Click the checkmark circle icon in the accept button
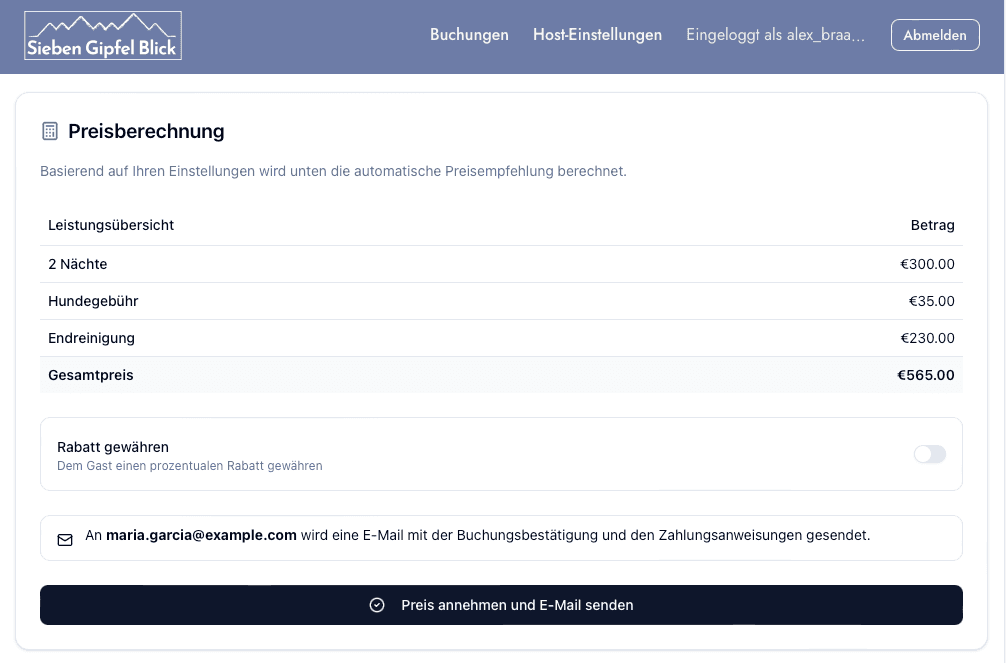The height and width of the screenshot is (663, 1006). pos(377,605)
